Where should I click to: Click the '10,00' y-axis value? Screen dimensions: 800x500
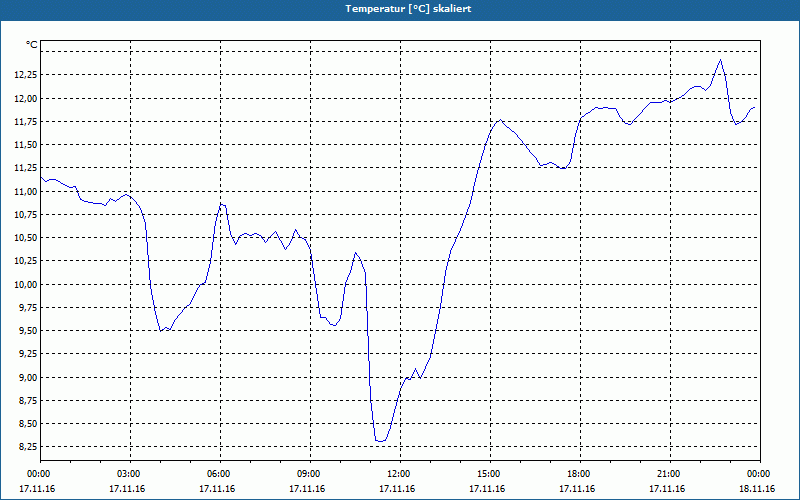click(x=26, y=284)
